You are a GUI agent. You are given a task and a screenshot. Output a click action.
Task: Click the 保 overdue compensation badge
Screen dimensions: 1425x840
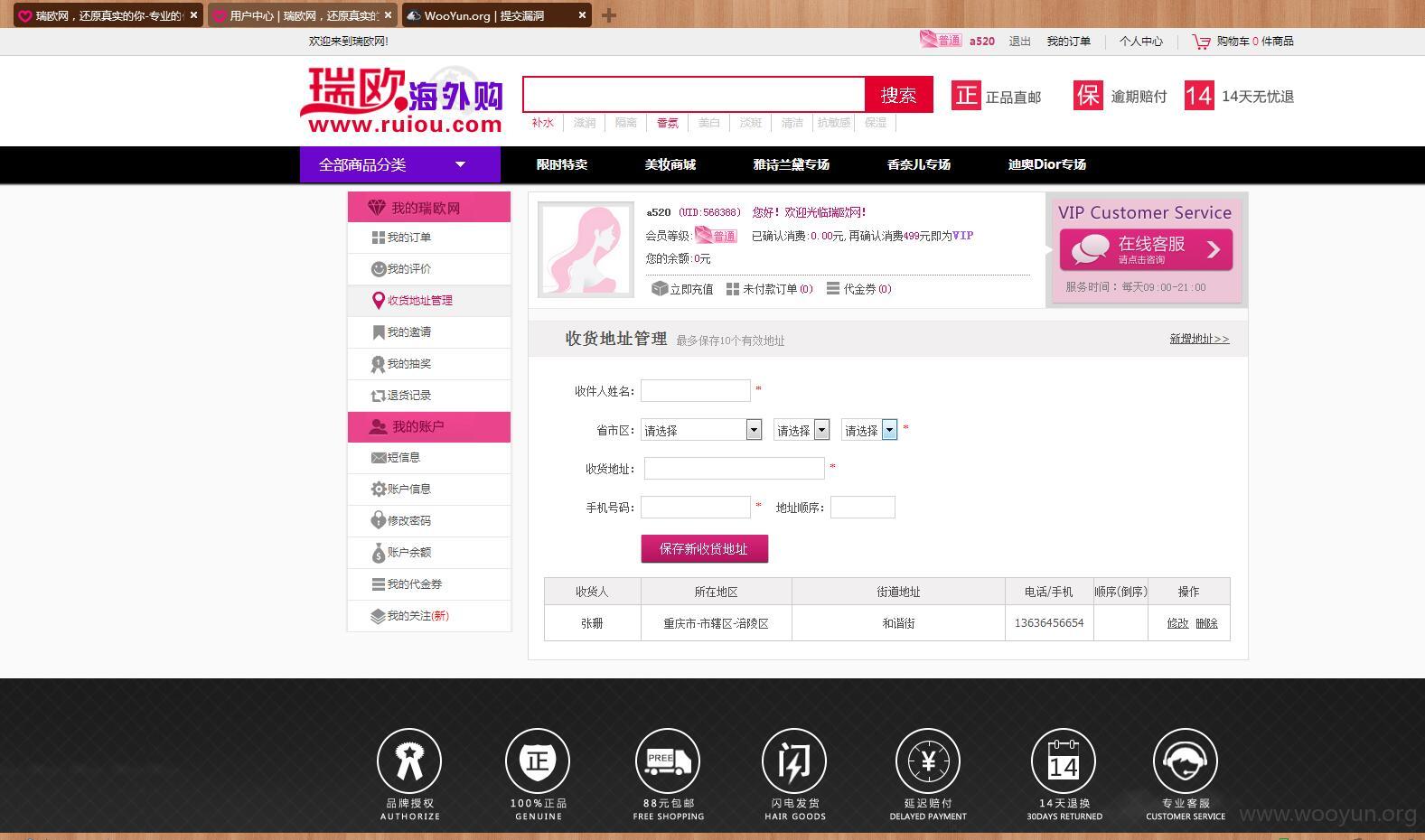coord(1088,96)
